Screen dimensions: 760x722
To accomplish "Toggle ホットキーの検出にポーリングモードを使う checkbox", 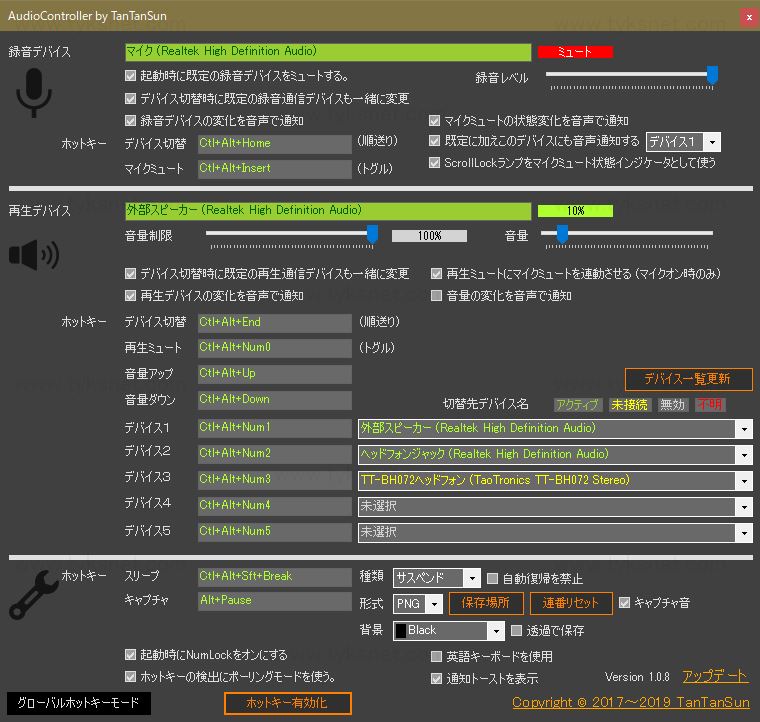I will (x=130, y=677).
